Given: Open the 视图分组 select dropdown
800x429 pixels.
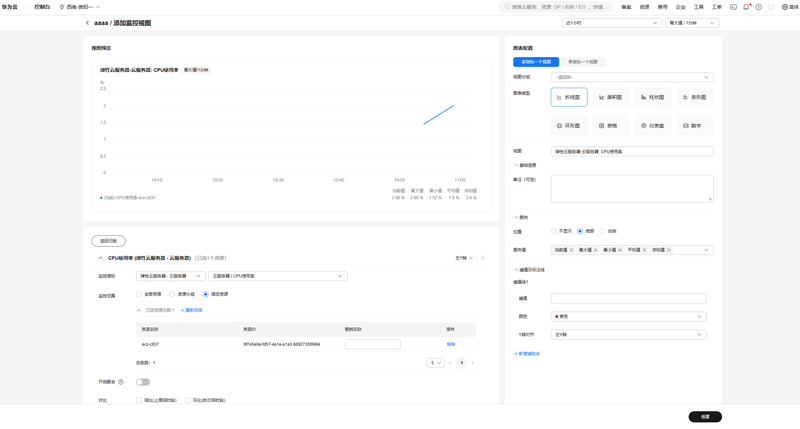Looking at the screenshot, I should click(x=632, y=77).
